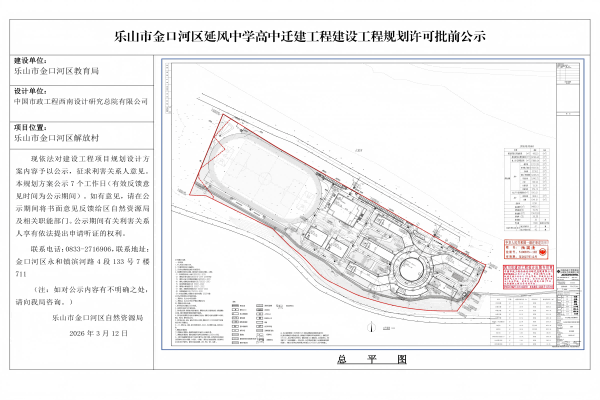Click the north arrow symbol on the plan
The width and height of the screenshot is (600, 400).
pyautogui.click(x=371, y=327)
